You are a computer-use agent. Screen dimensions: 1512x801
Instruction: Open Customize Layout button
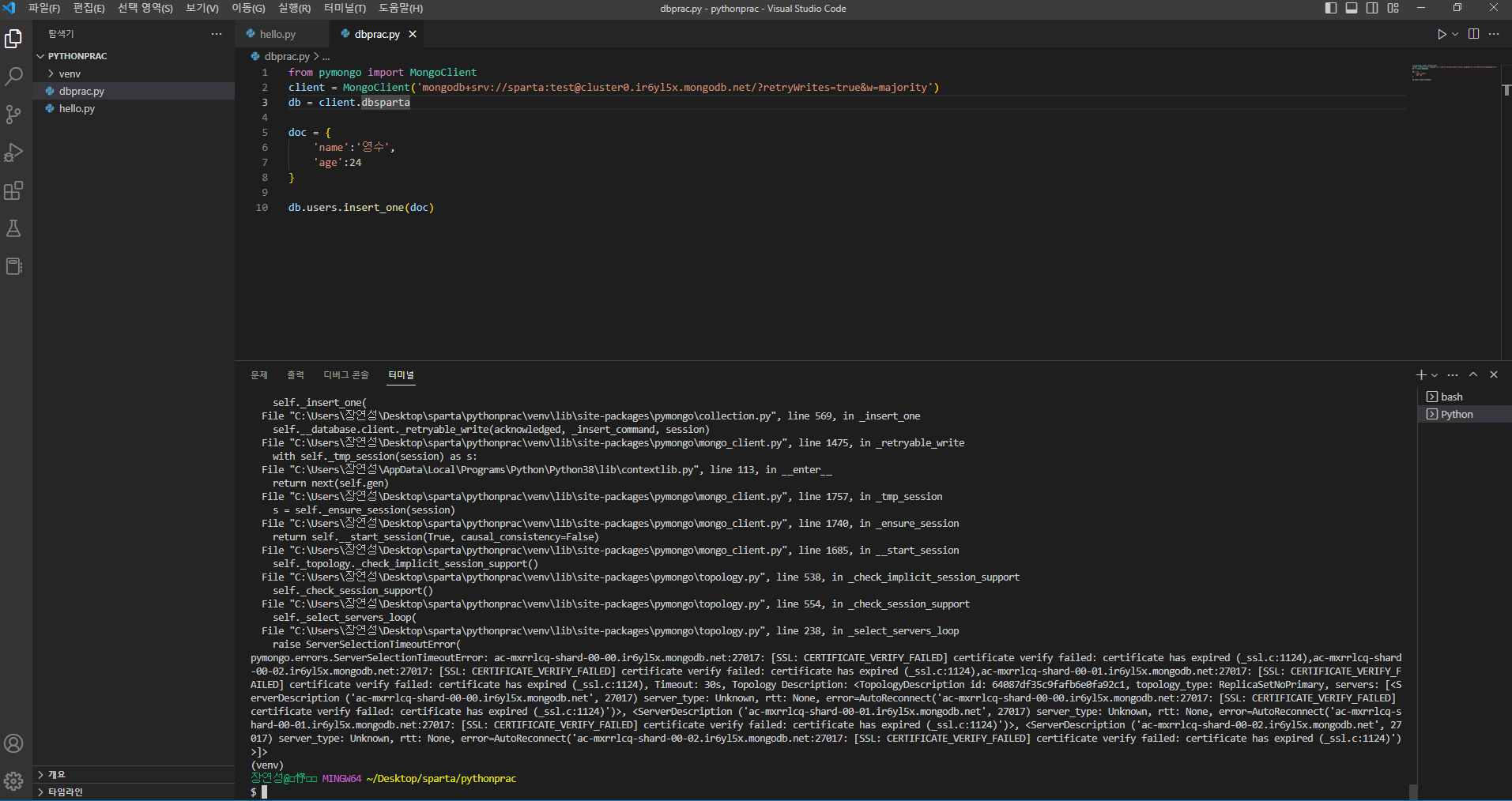(x=1393, y=8)
